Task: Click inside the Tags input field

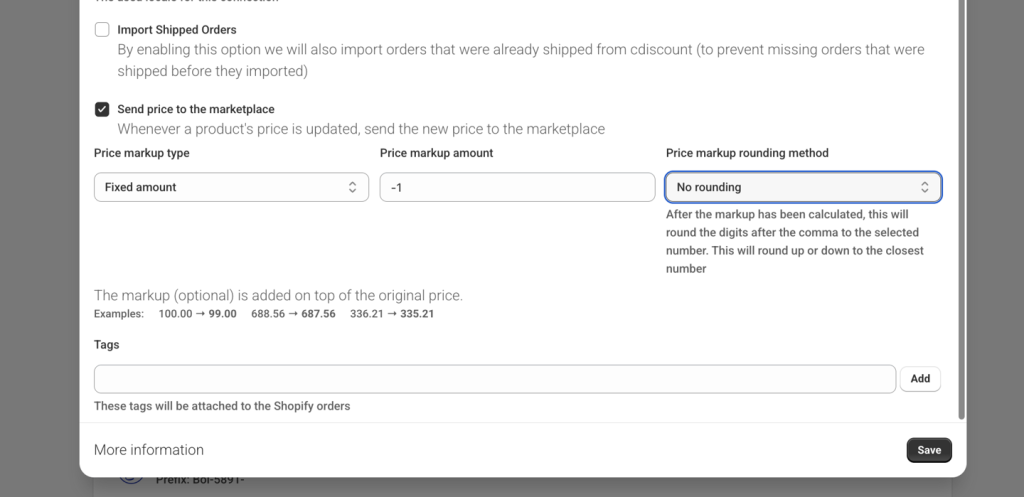Action: [x=494, y=379]
